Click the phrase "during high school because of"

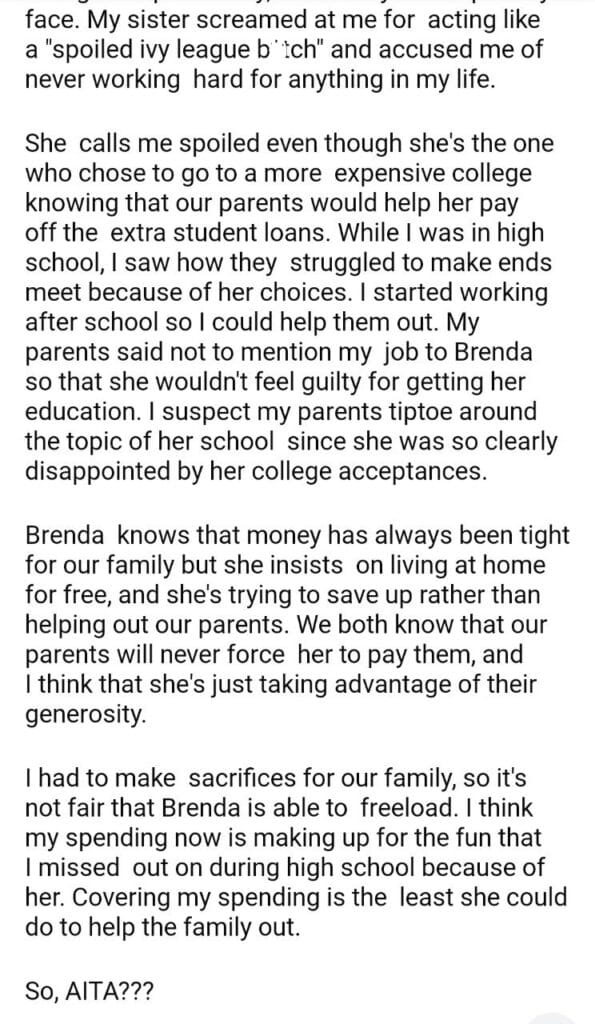coord(377,867)
